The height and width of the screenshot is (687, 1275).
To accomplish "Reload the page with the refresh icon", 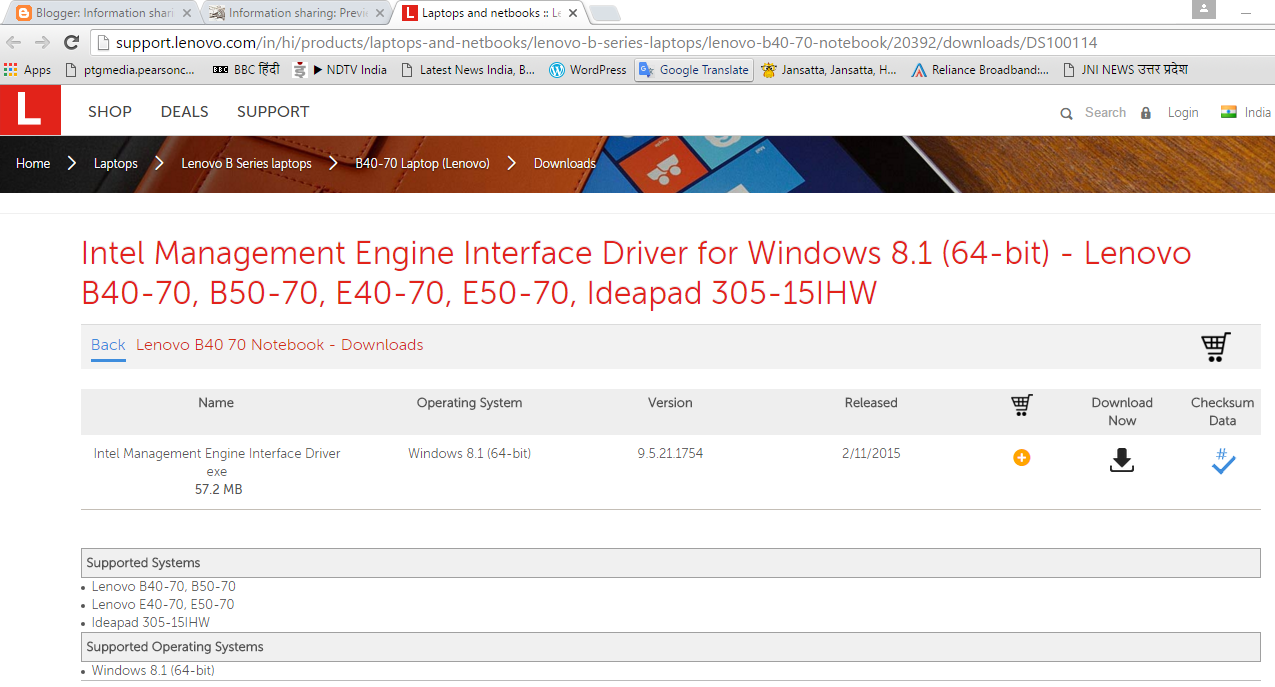I will pos(70,43).
